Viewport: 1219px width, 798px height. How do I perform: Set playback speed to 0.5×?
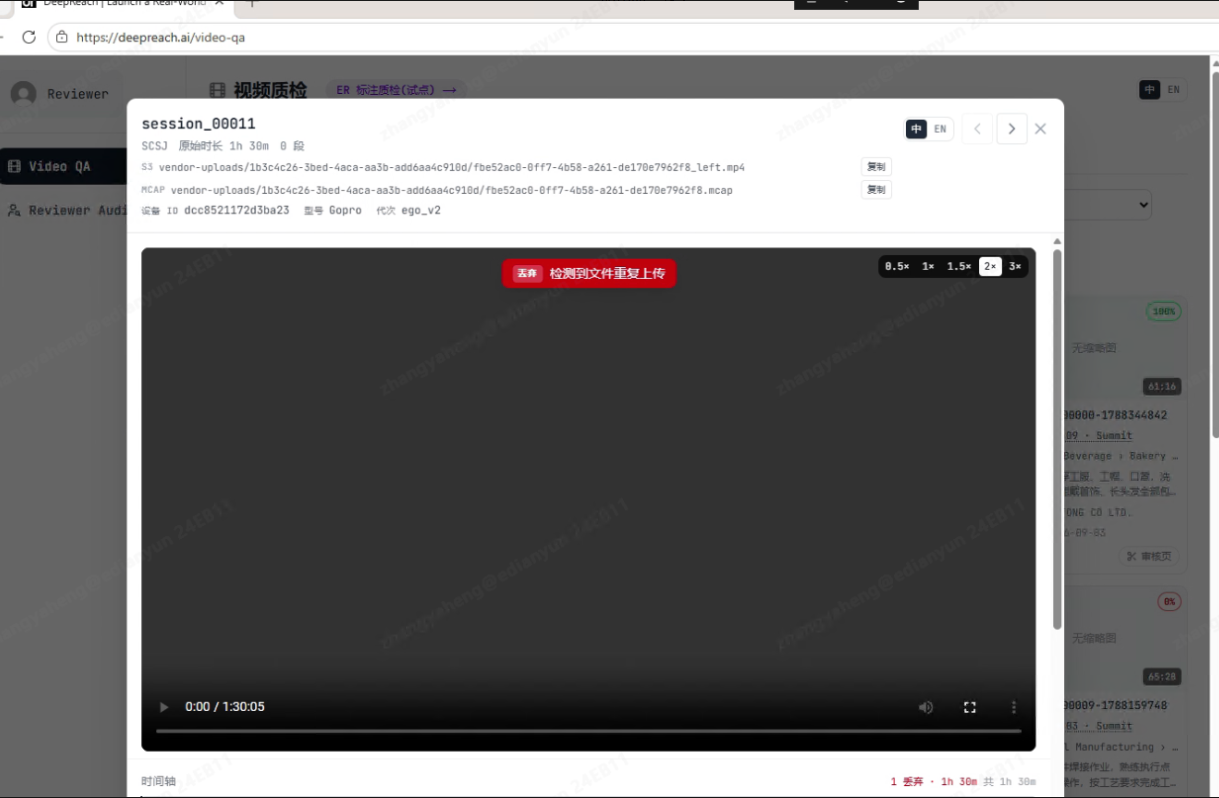pos(897,266)
